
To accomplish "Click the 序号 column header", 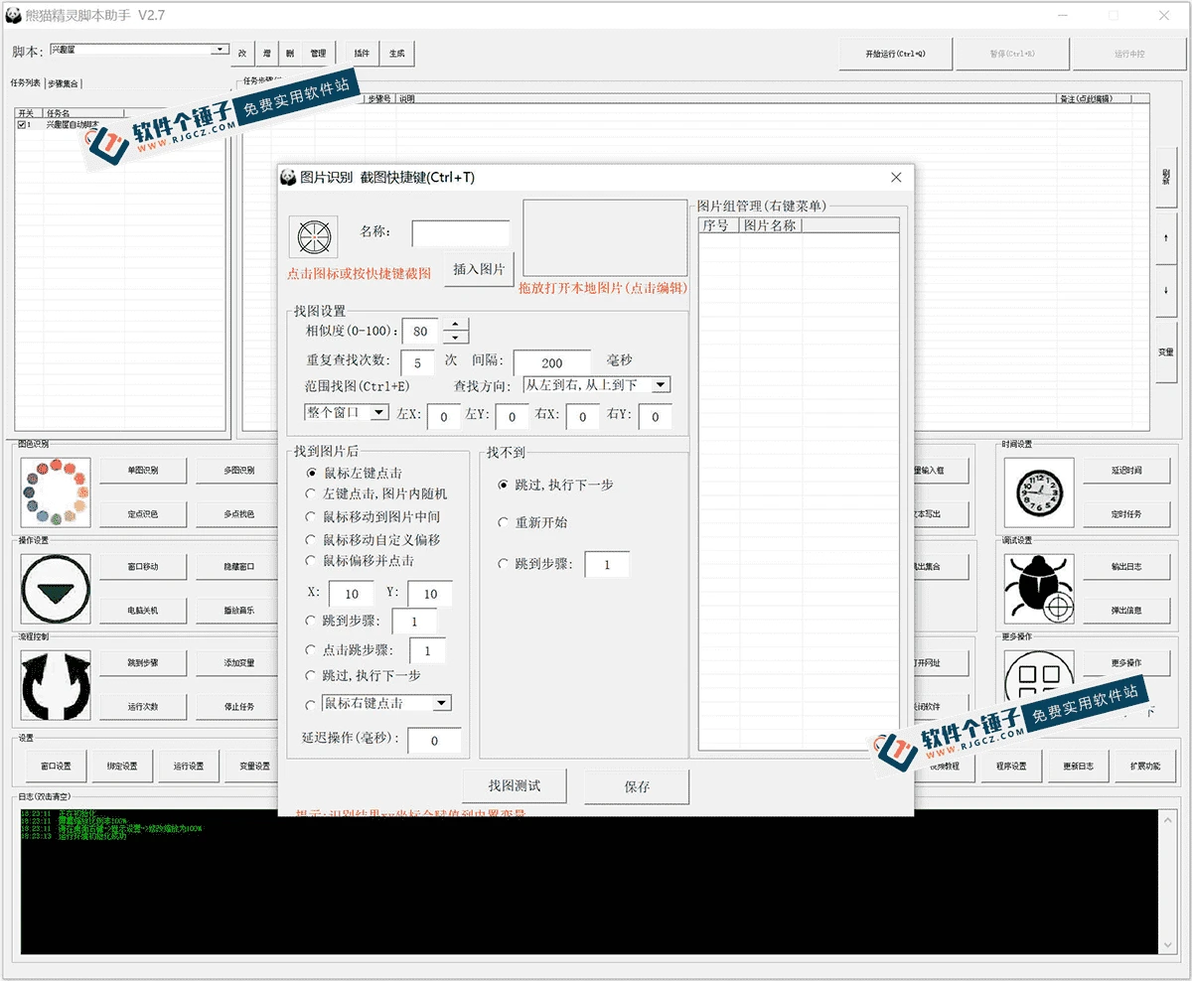I will [x=718, y=225].
